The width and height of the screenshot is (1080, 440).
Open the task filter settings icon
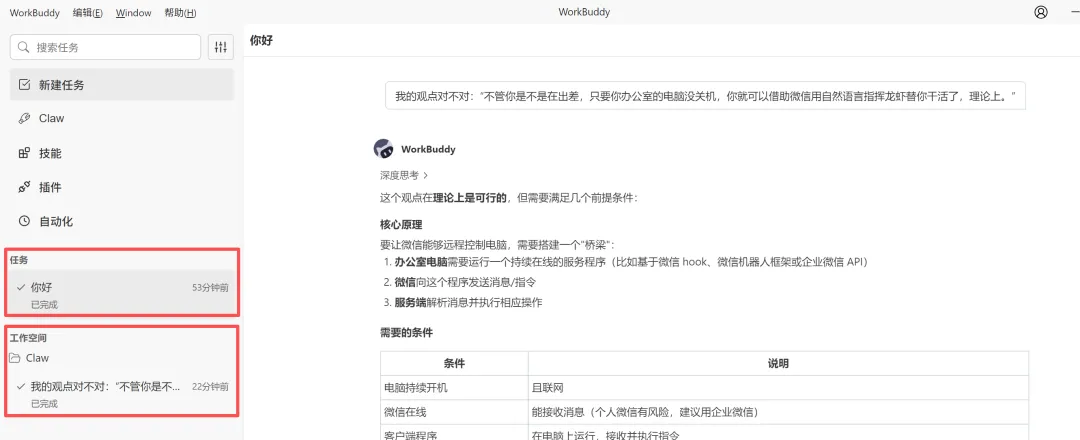pyautogui.click(x=220, y=48)
